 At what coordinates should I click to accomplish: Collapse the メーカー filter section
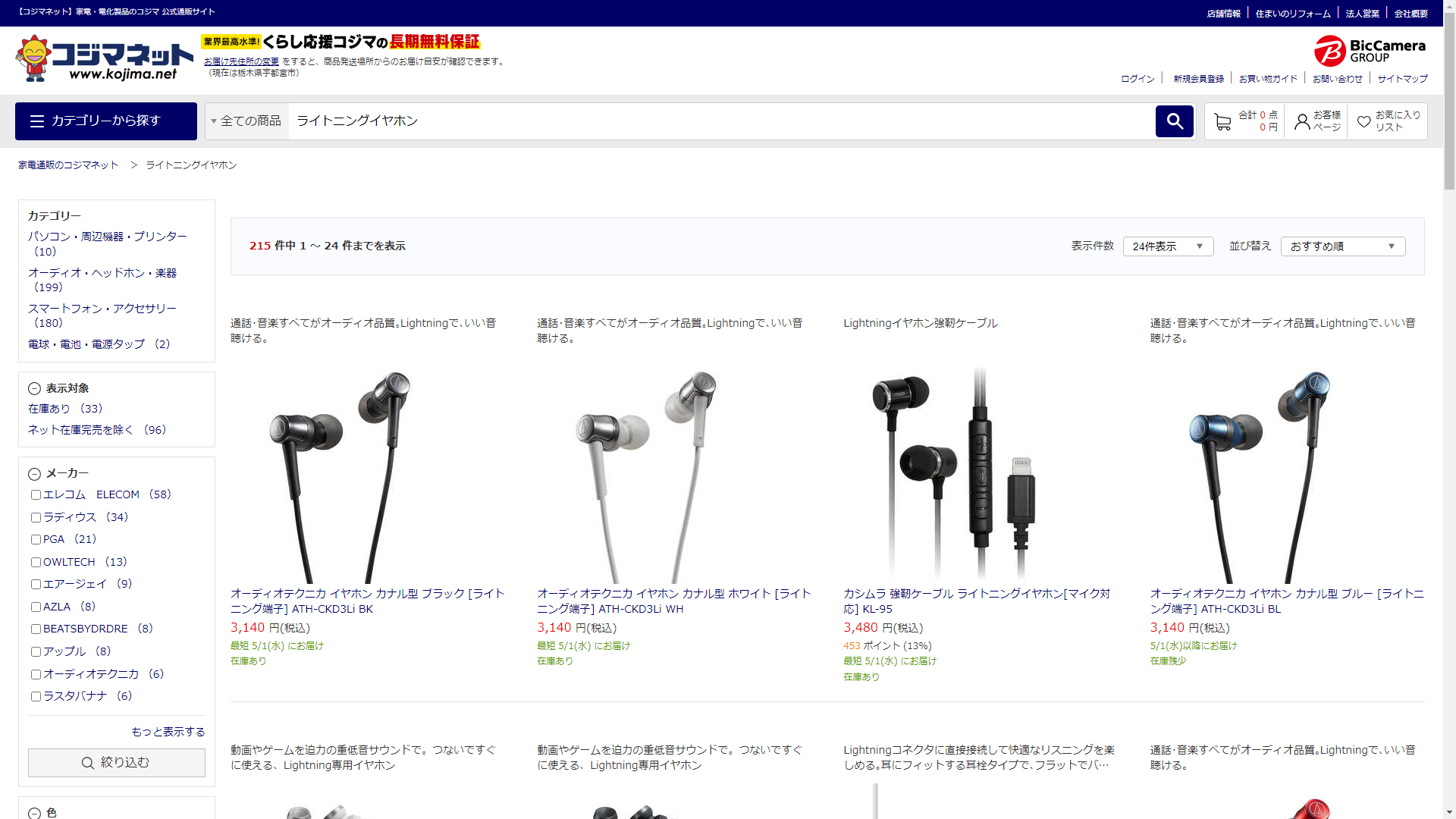tap(34, 474)
